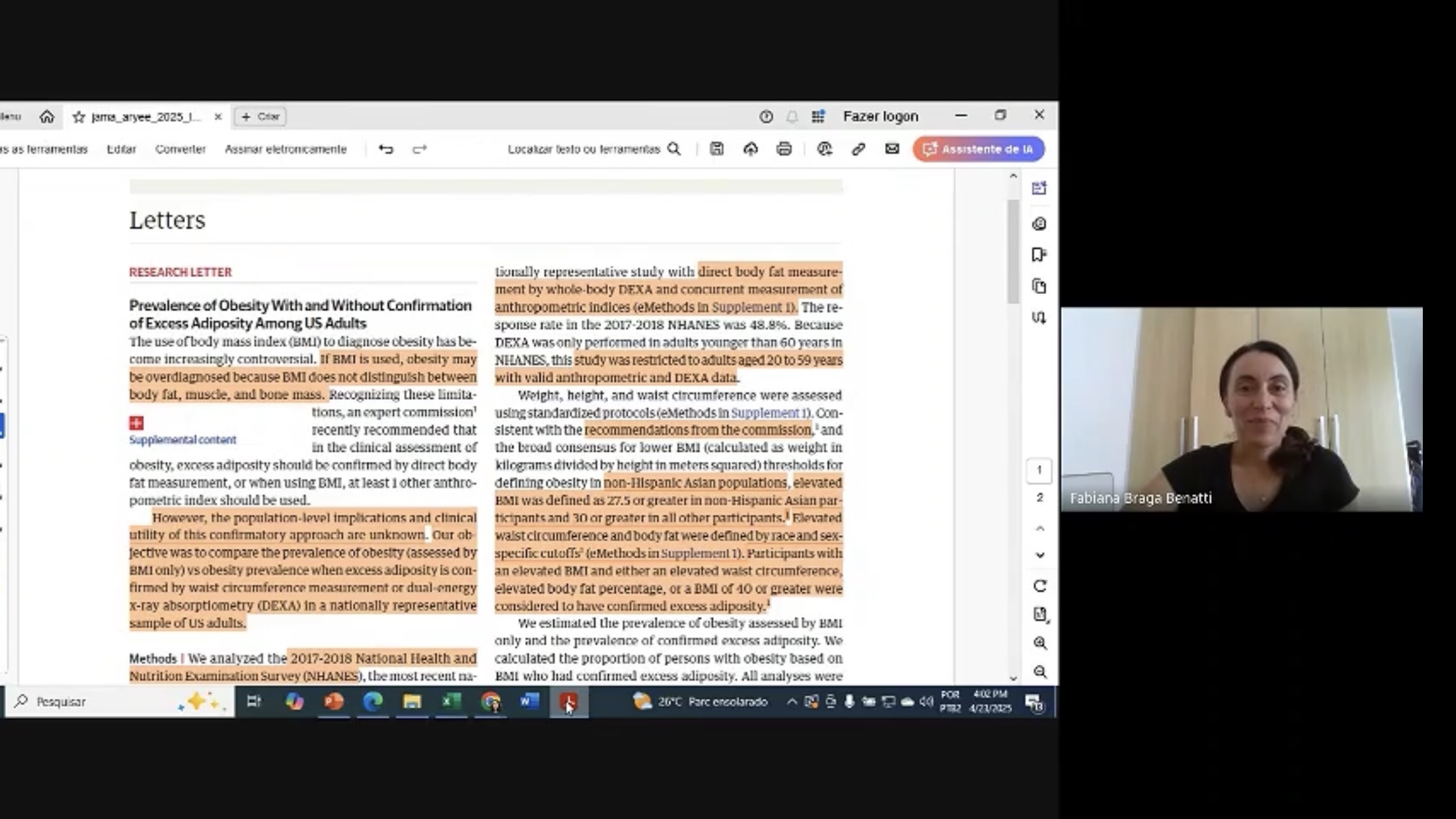Save the document with floppy icon

click(717, 149)
